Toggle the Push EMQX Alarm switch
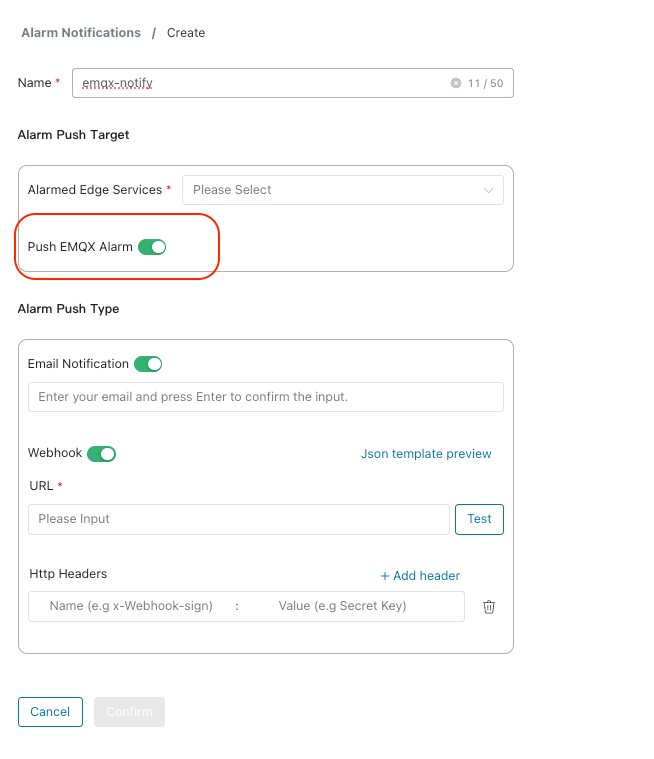This screenshot has height=759, width=654. point(152,247)
